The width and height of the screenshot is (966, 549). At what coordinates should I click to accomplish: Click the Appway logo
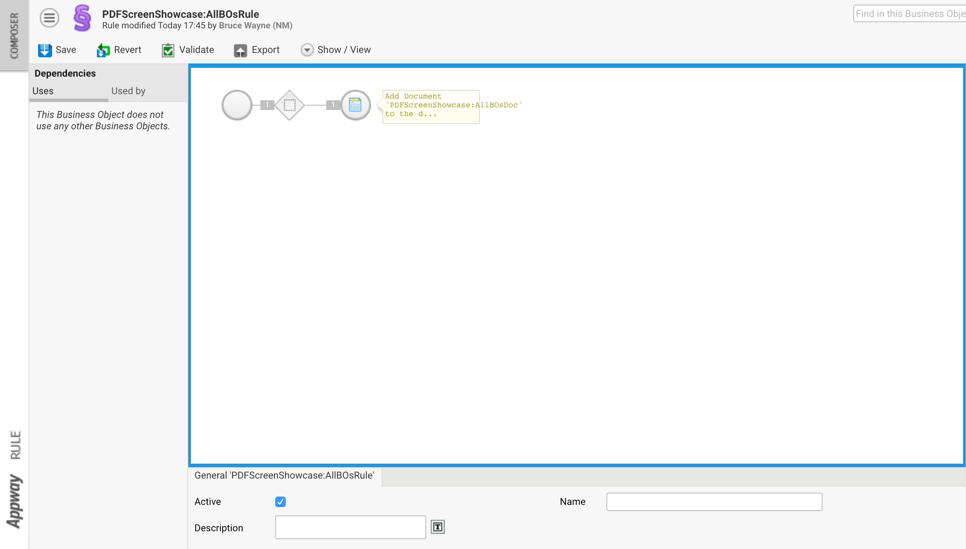tap(15, 502)
